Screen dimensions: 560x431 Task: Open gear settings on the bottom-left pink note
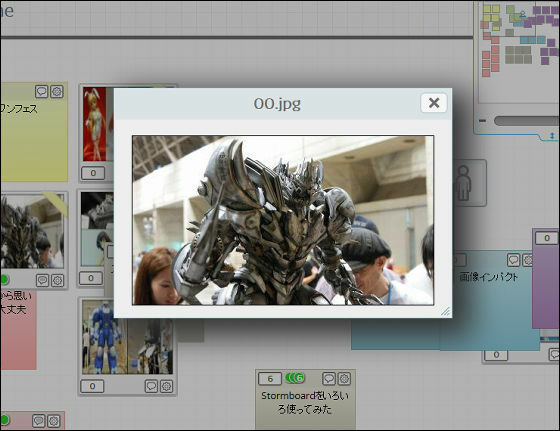tap(54, 421)
